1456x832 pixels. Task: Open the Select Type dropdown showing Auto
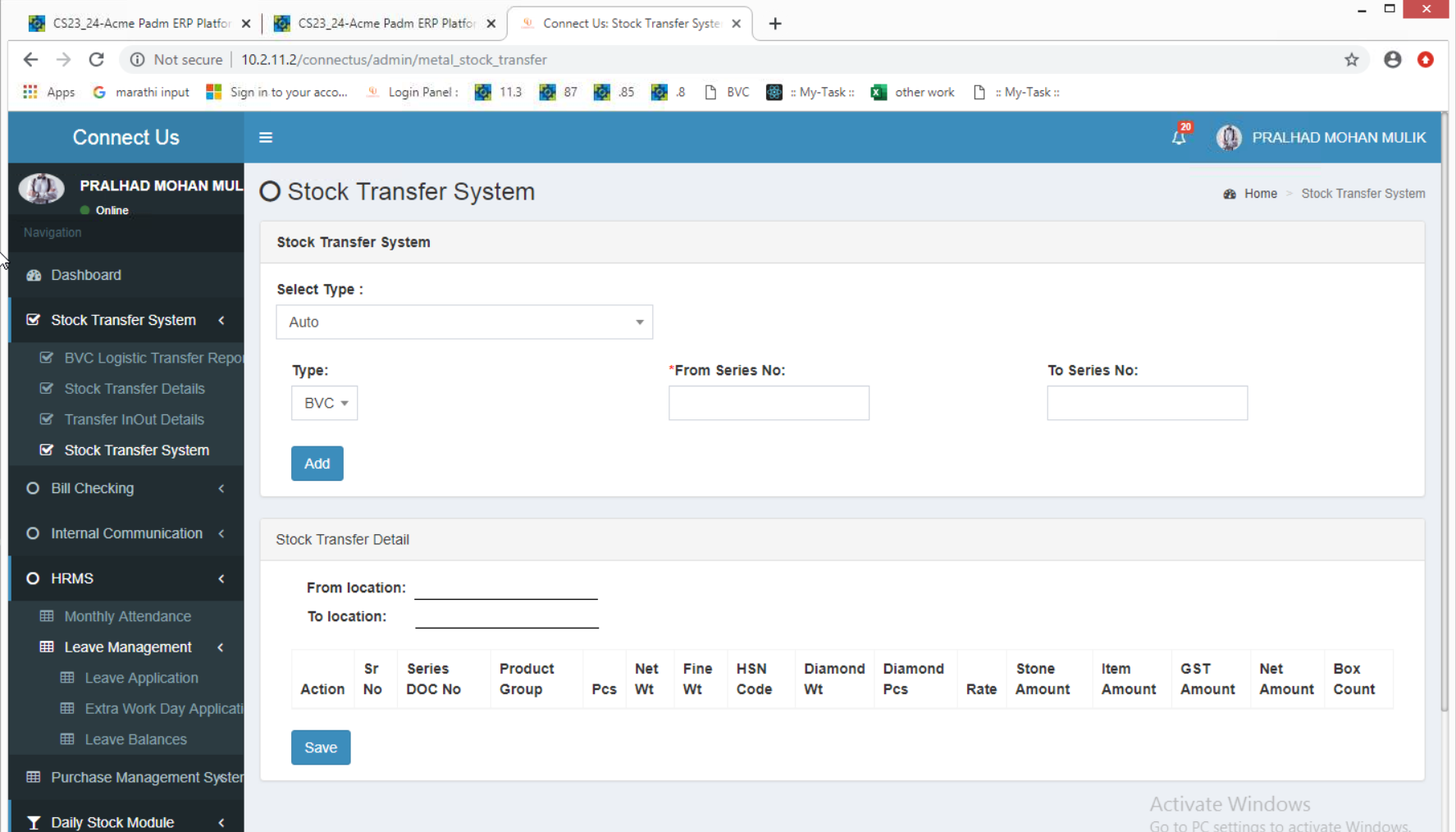(x=464, y=322)
